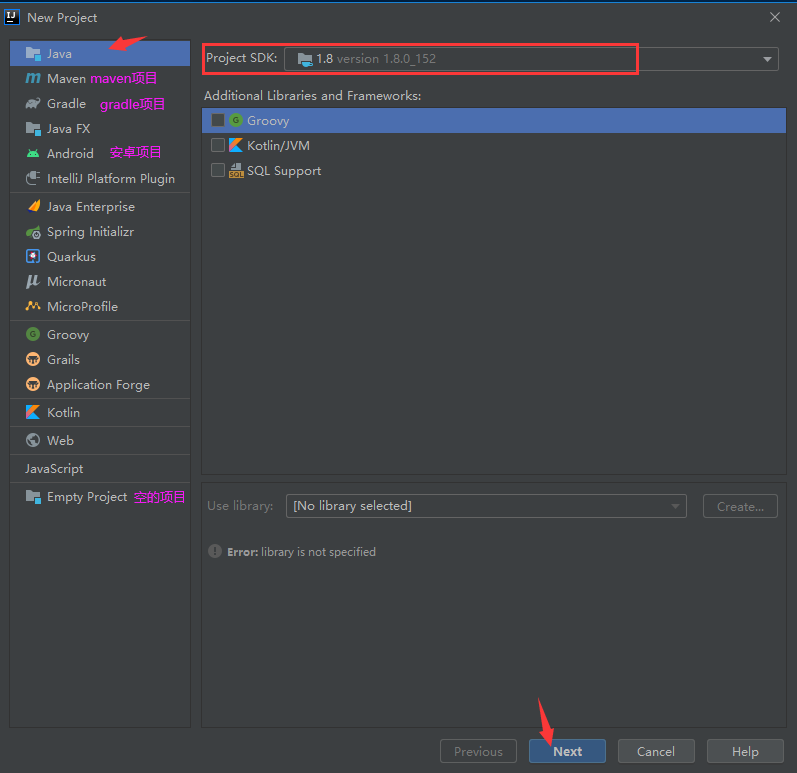Select Grails in the list
This screenshot has height=773, width=797.
pos(100,359)
